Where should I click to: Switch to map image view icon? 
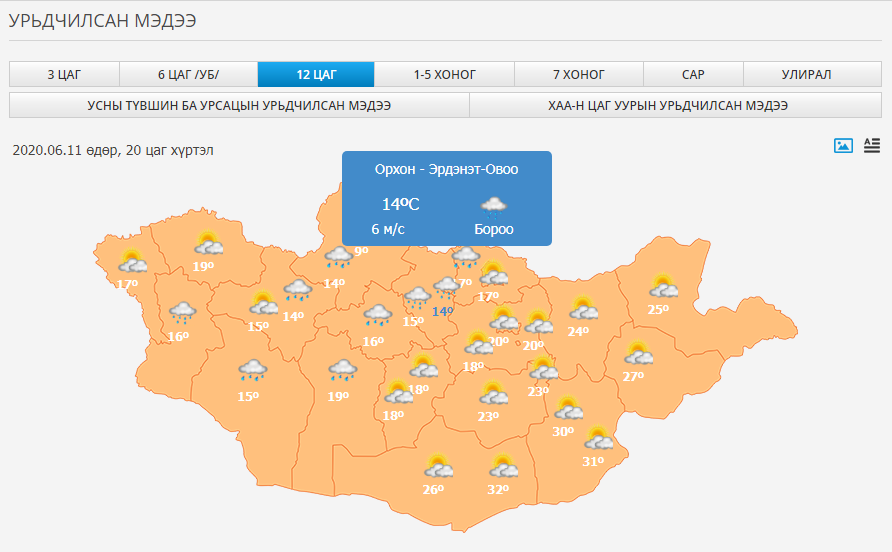843,146
